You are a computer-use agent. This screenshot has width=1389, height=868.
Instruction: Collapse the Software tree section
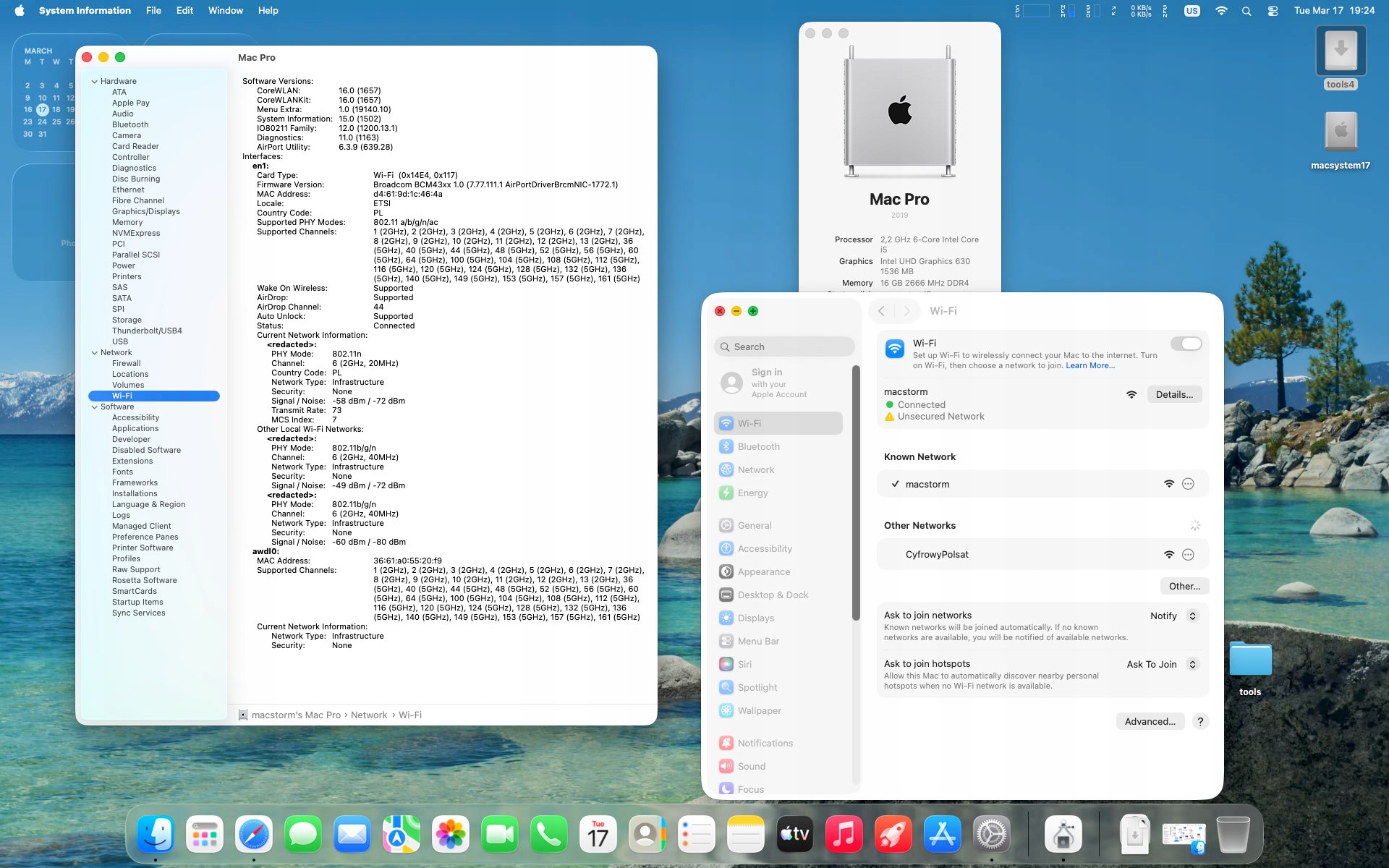95,407
